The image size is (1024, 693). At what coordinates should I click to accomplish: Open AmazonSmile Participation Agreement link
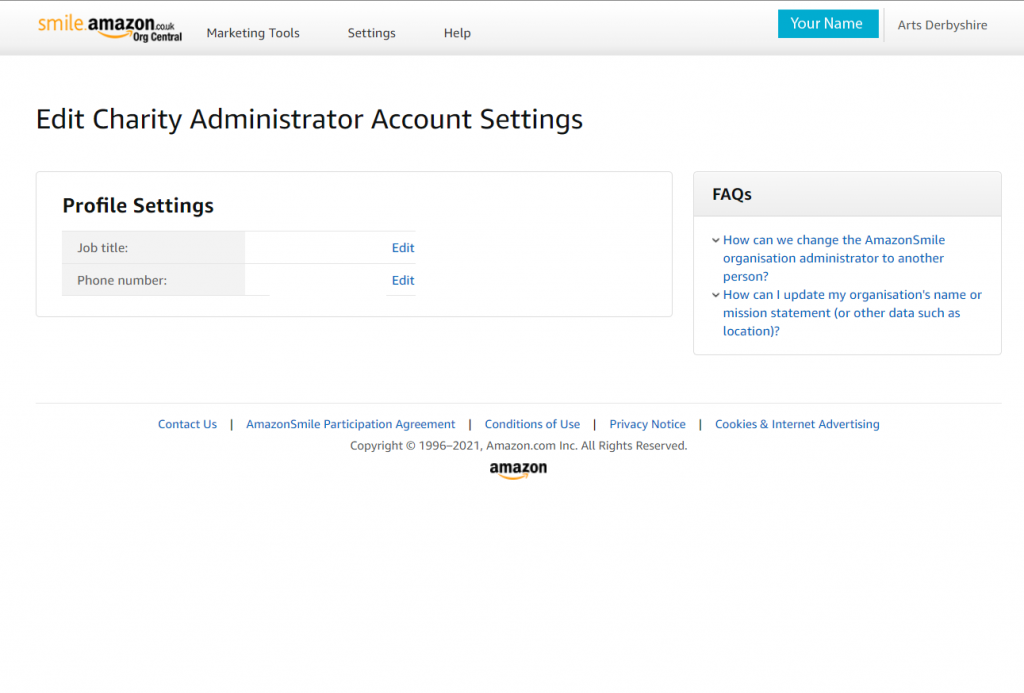click(351, 424)
